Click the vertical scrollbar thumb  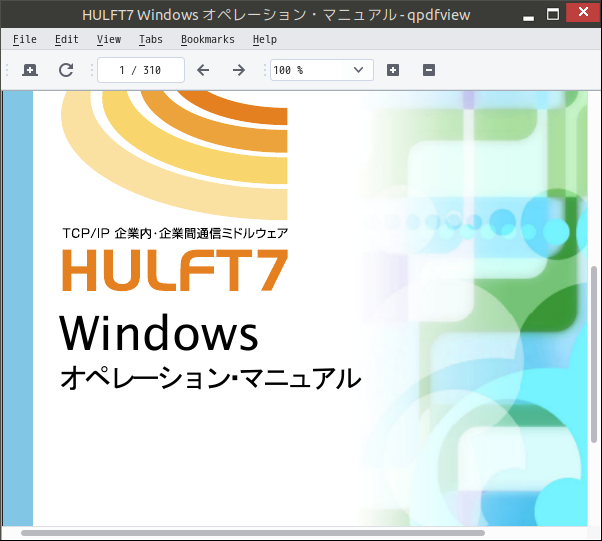(x=594, y=353)
